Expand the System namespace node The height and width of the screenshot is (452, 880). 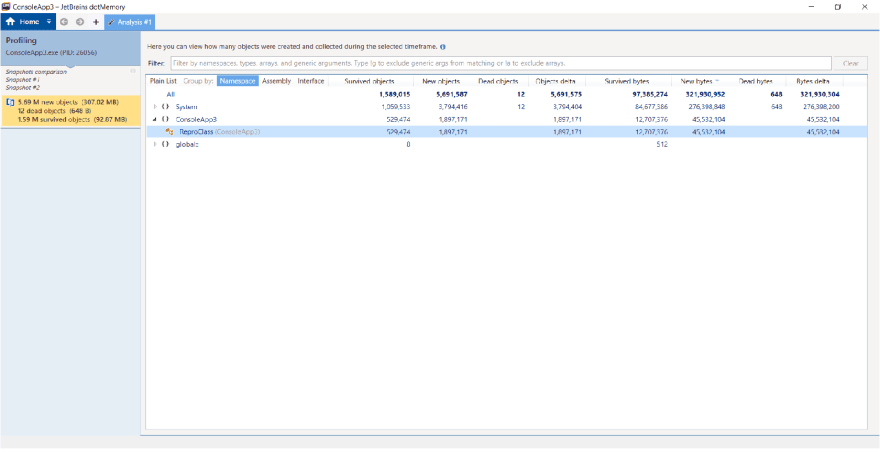[155, 107]
